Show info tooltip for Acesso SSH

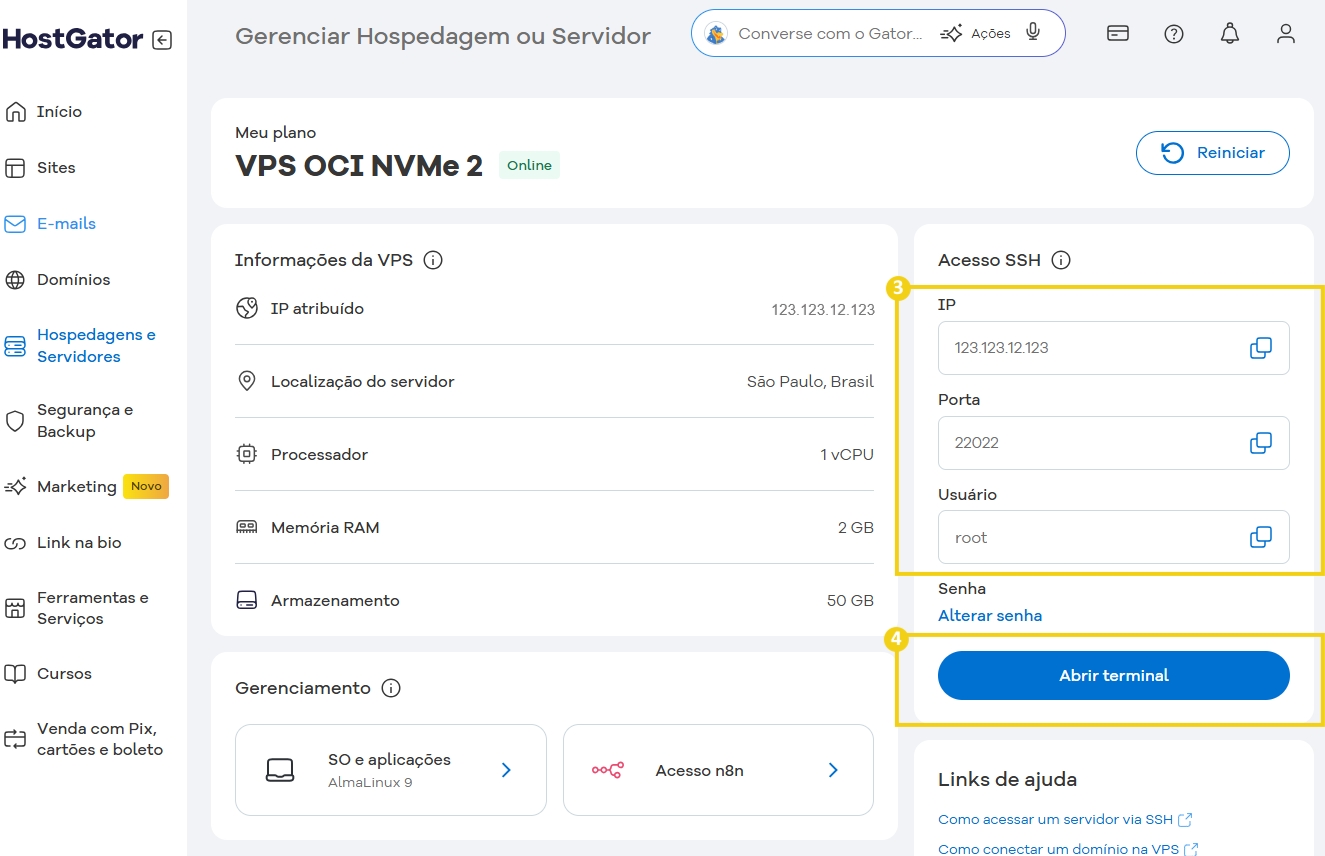pos(1060,260)
